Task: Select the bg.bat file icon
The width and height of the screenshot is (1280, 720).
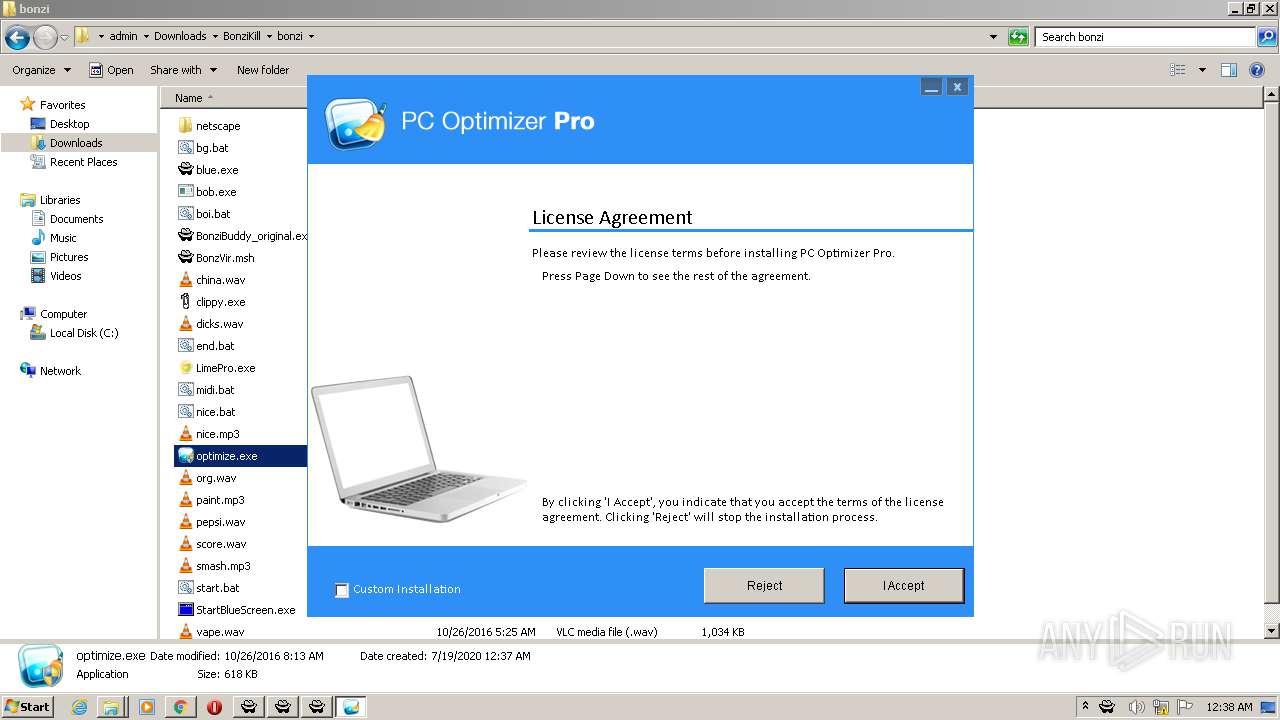Action: pyautogui.click(x=185, y=148)
